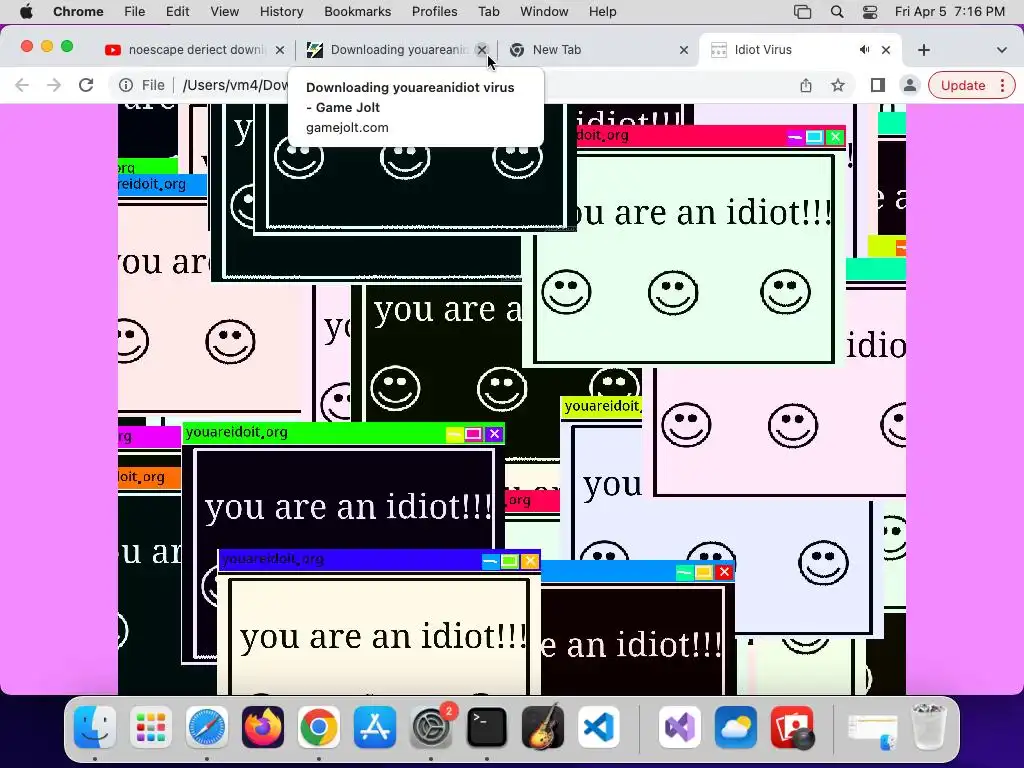Open App Store from the Dock
Viewport: 1024px width, 768px height.
375,727
